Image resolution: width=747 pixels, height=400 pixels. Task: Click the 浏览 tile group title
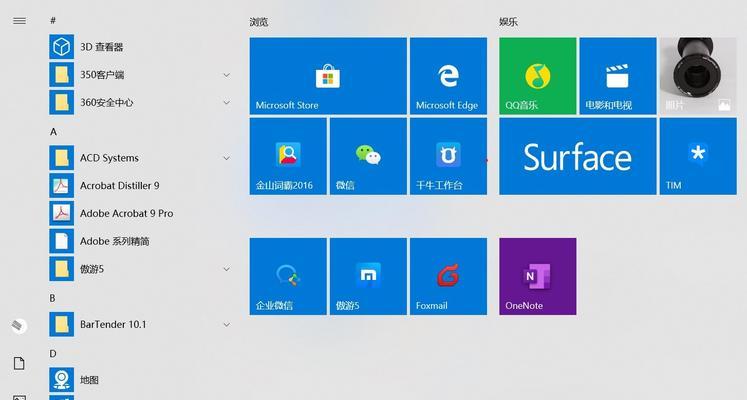tap(259, 22)
